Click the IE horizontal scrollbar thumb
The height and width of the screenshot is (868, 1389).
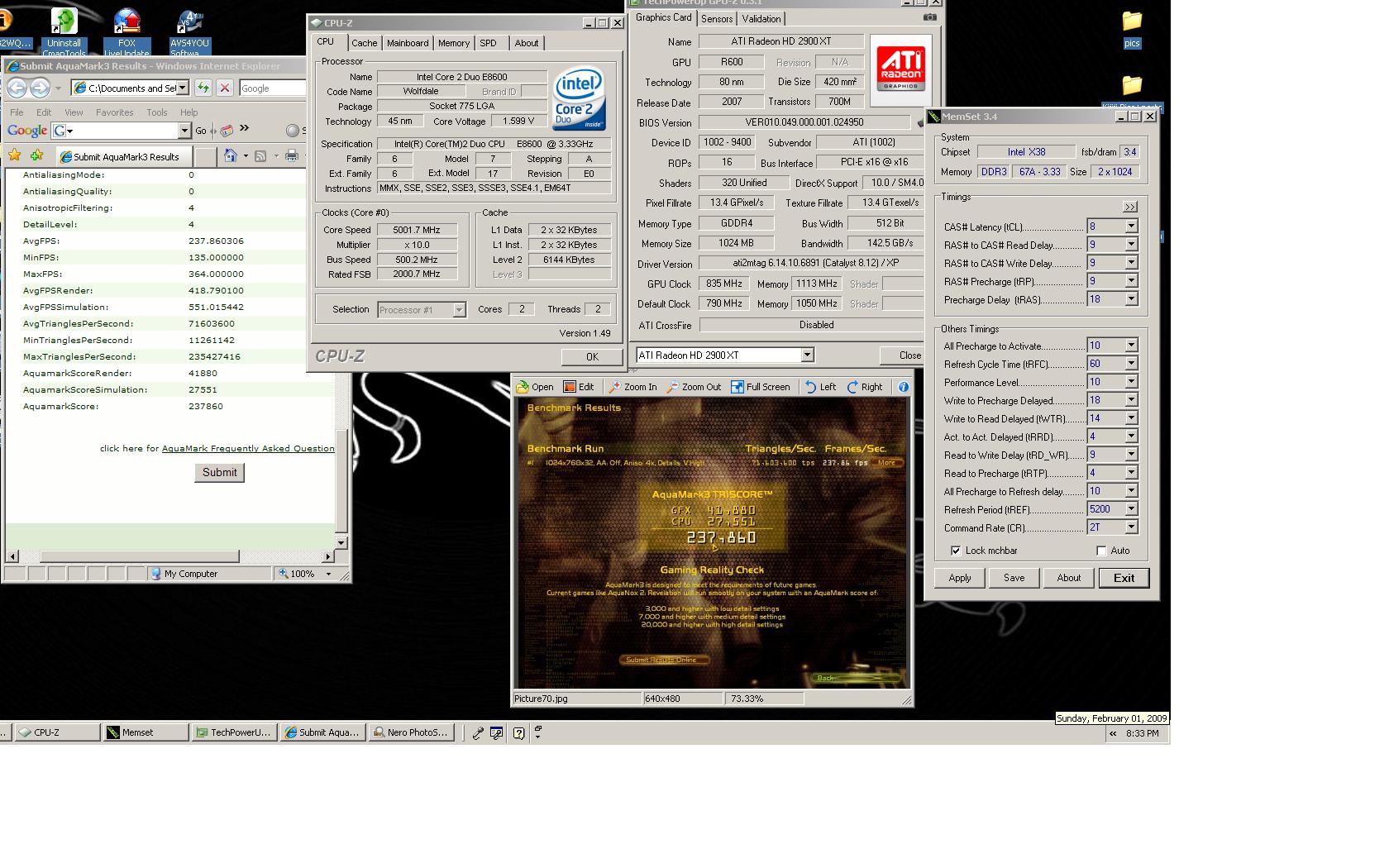[x=139, y=556]
